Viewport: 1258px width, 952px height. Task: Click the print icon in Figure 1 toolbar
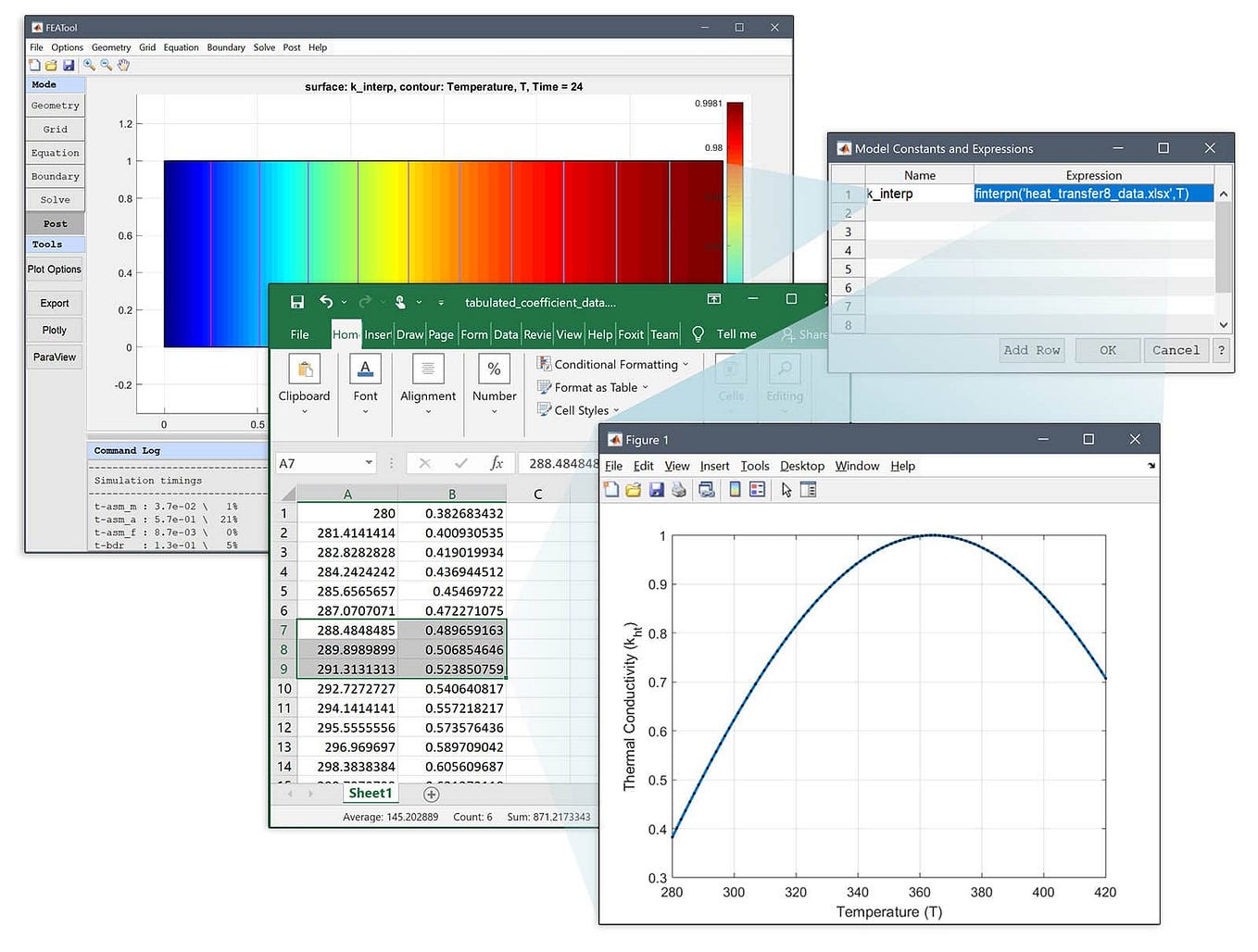679,490
